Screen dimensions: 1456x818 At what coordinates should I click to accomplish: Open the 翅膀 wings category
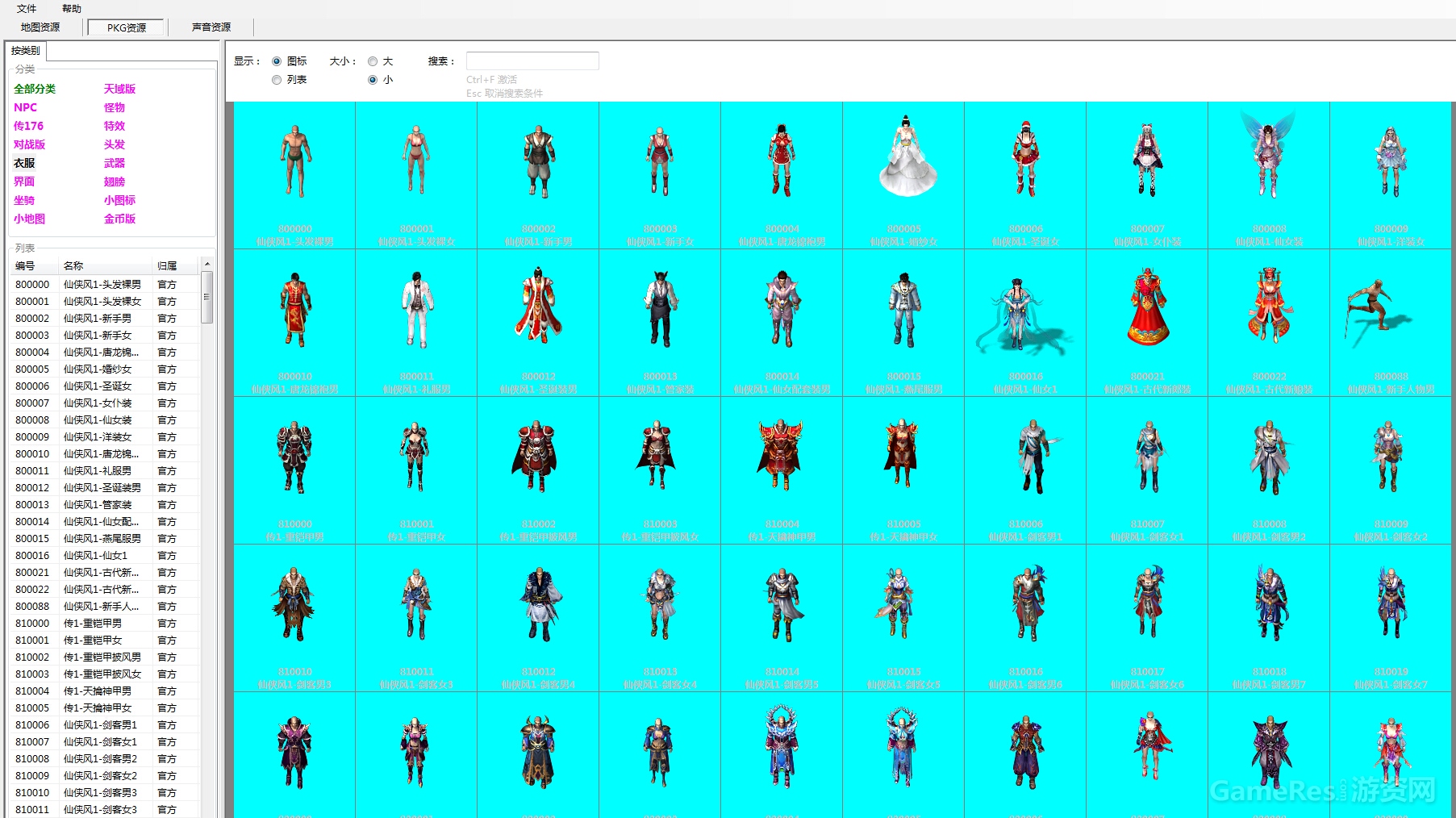pyautogui.click(x=115, y=182)
